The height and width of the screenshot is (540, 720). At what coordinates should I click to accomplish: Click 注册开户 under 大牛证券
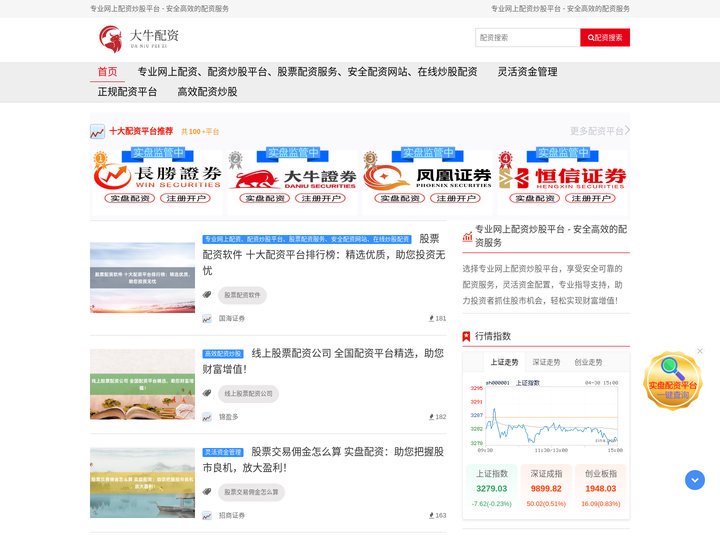(321, 198)
